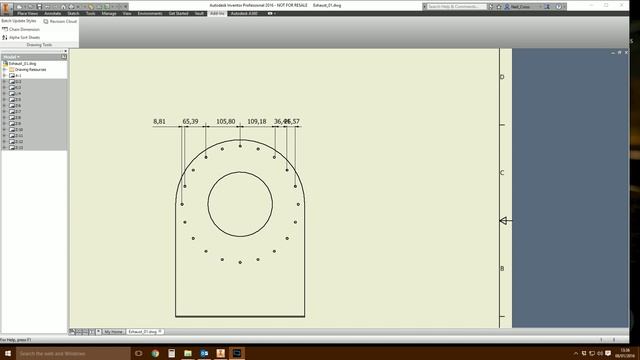Select the 109,18 dimension text
This screenshot has width=640, height=360.
pos(257,121)
